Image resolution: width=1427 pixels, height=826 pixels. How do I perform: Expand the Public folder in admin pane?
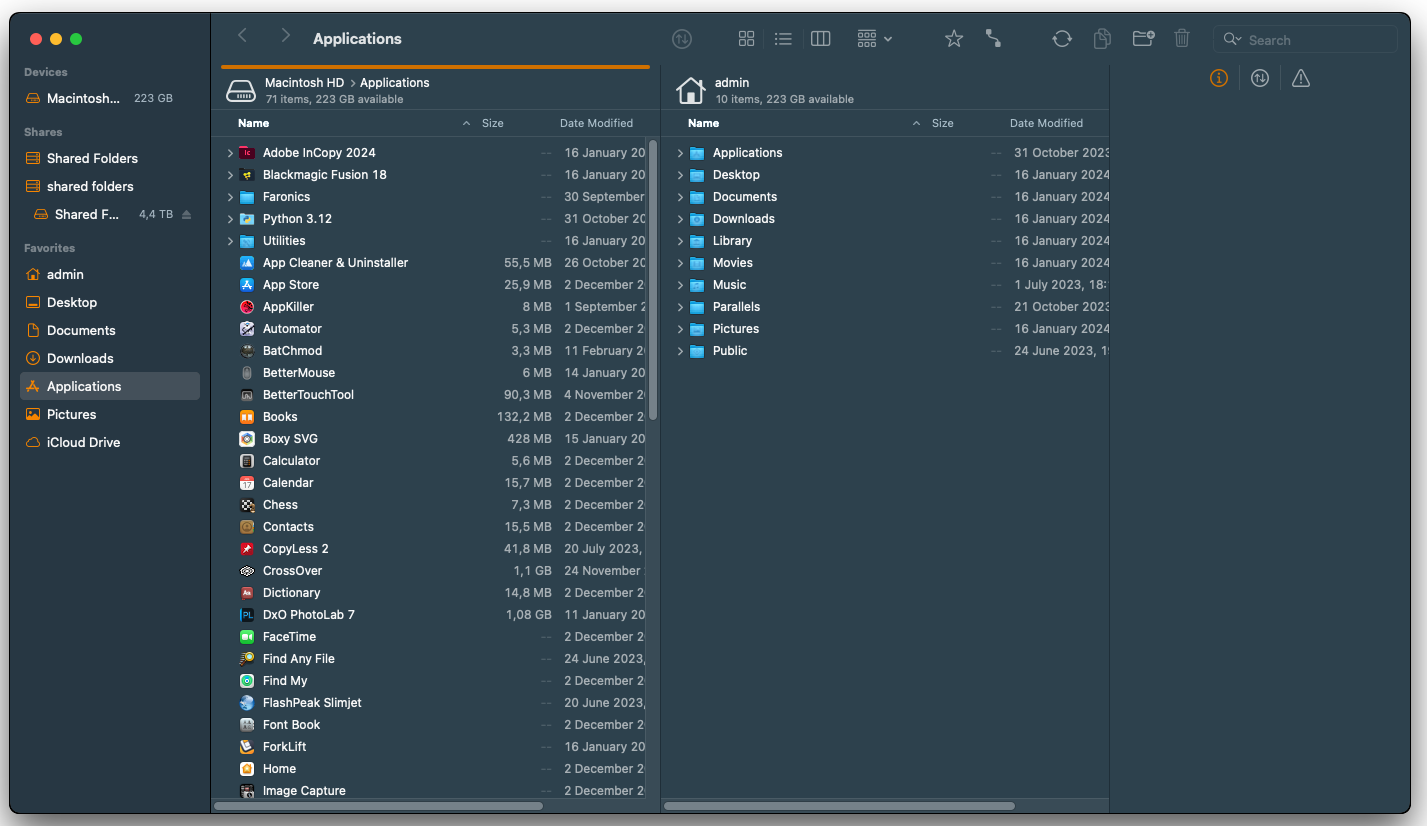point(680,351)
